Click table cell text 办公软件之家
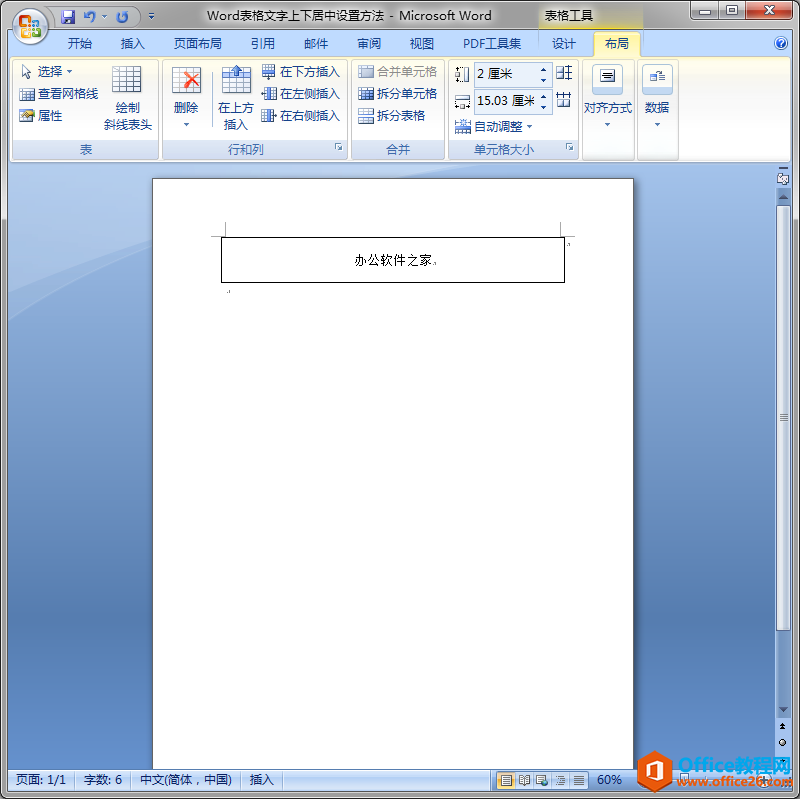Viewport: 800px width, 799px height. pos(393,260)
